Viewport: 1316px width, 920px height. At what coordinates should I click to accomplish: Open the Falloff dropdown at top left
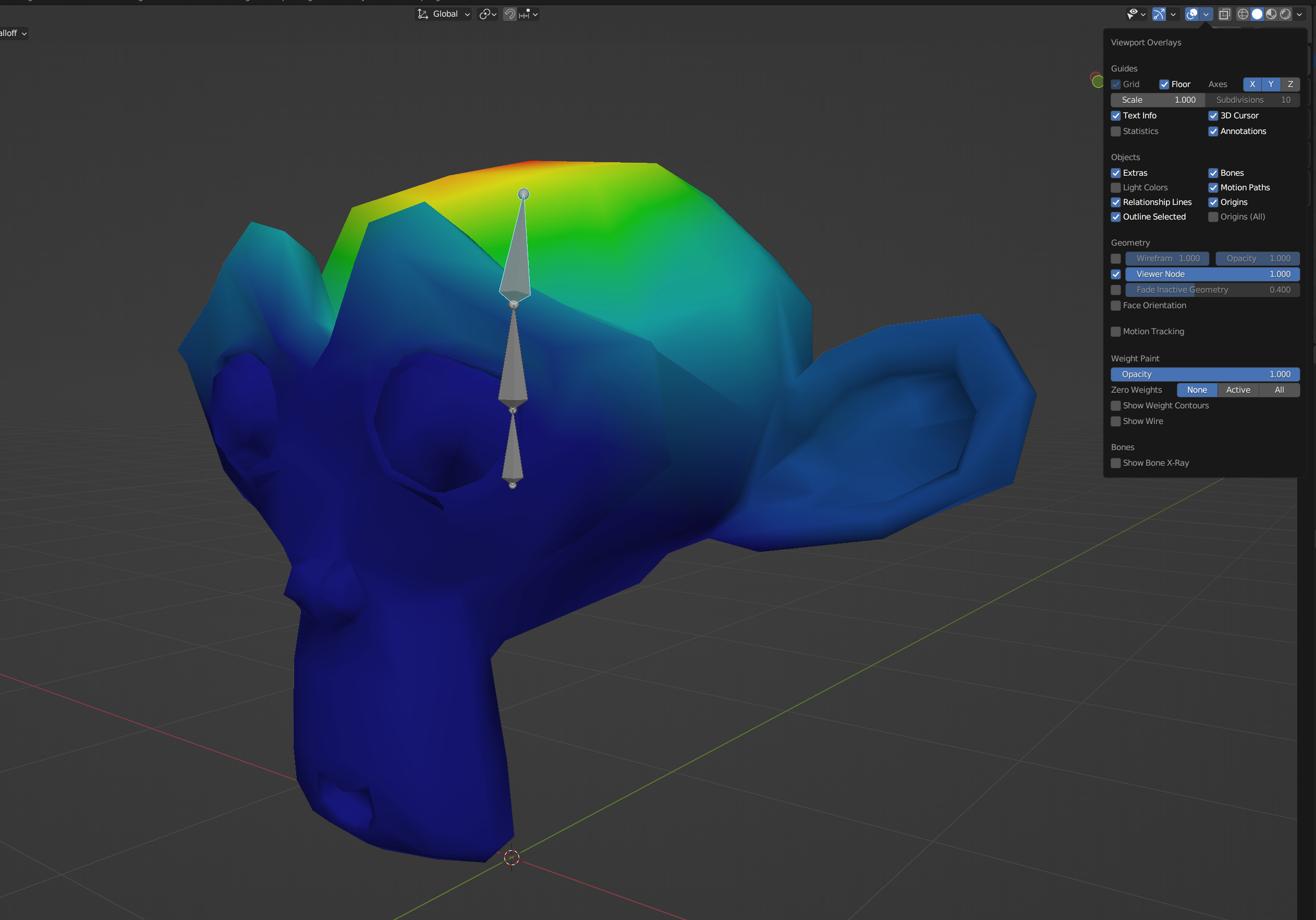coord(13,33)
